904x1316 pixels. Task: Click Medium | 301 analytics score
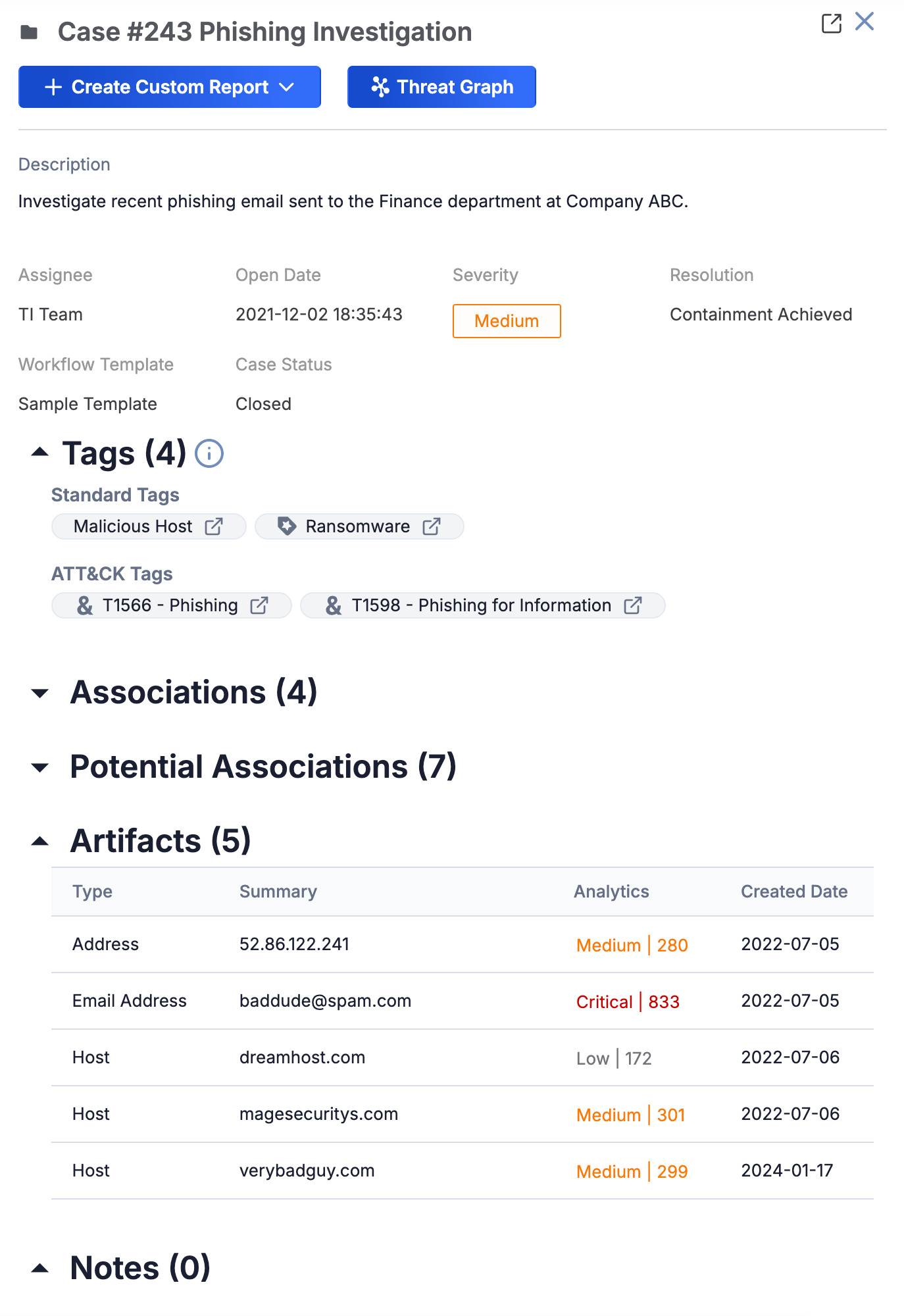click(x=631, y=1115)
